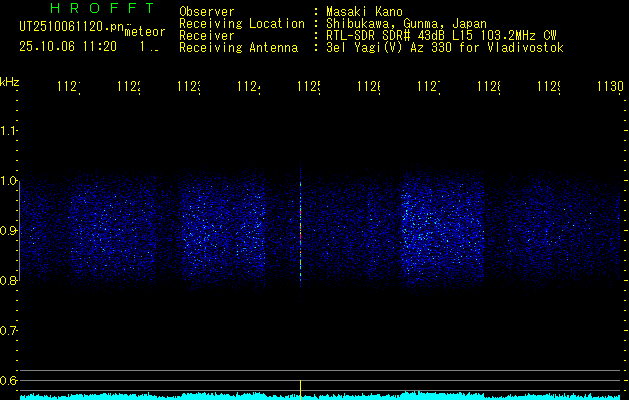629x400 pixels.
Task: Click the 0.7 frequency axis label
Action: point(8,331)
